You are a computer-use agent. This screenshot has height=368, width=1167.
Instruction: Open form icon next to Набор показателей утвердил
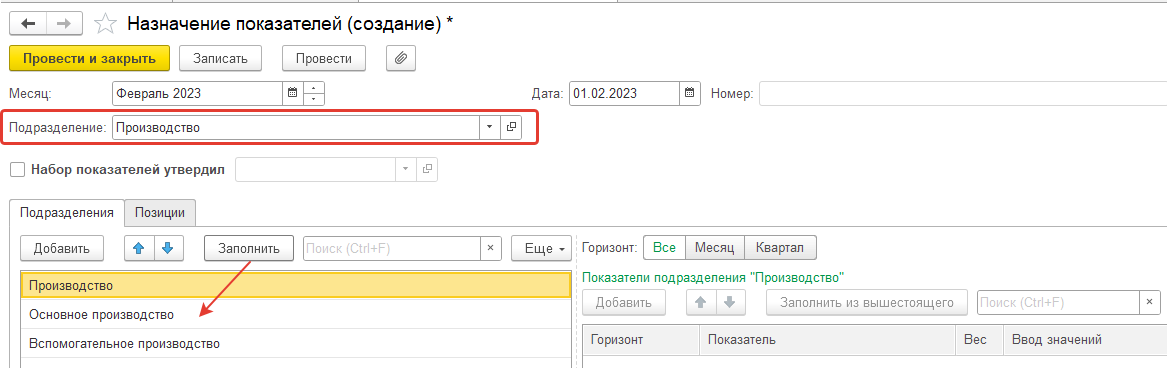coord(427,169)
